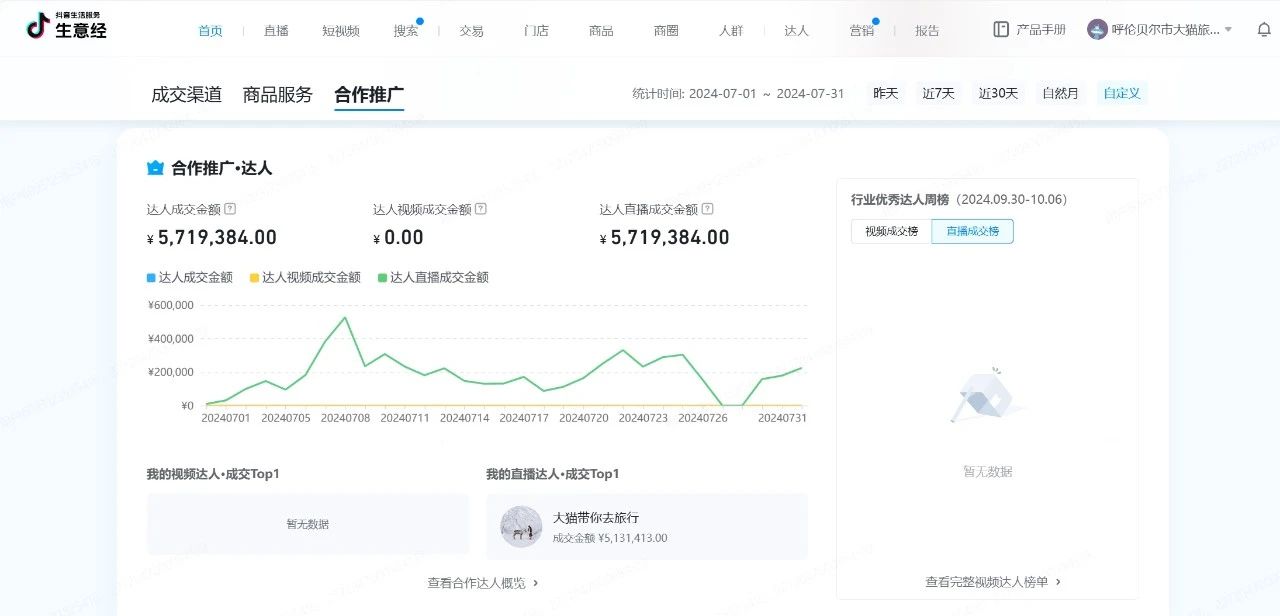Click help icon beside 达人视频成交金额
The image size is (1280, 616).
[x=481, y=209]
